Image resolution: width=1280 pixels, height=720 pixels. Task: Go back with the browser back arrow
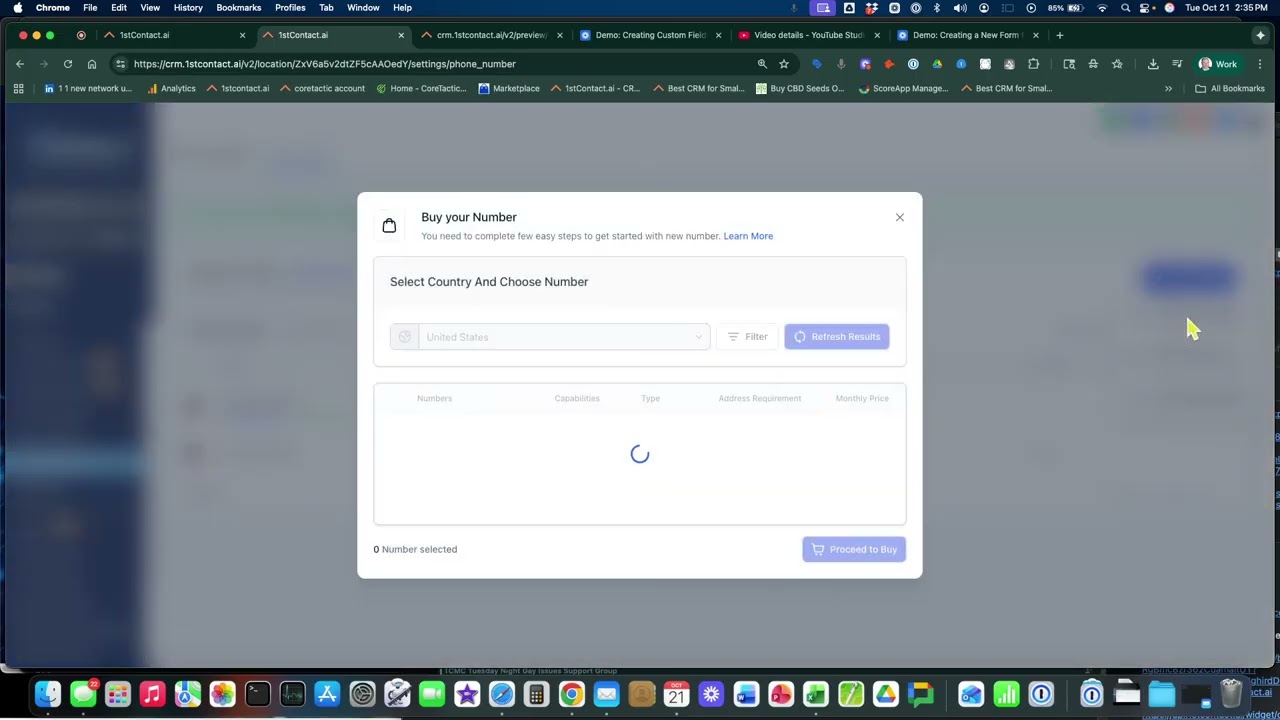tap(20, 64)
